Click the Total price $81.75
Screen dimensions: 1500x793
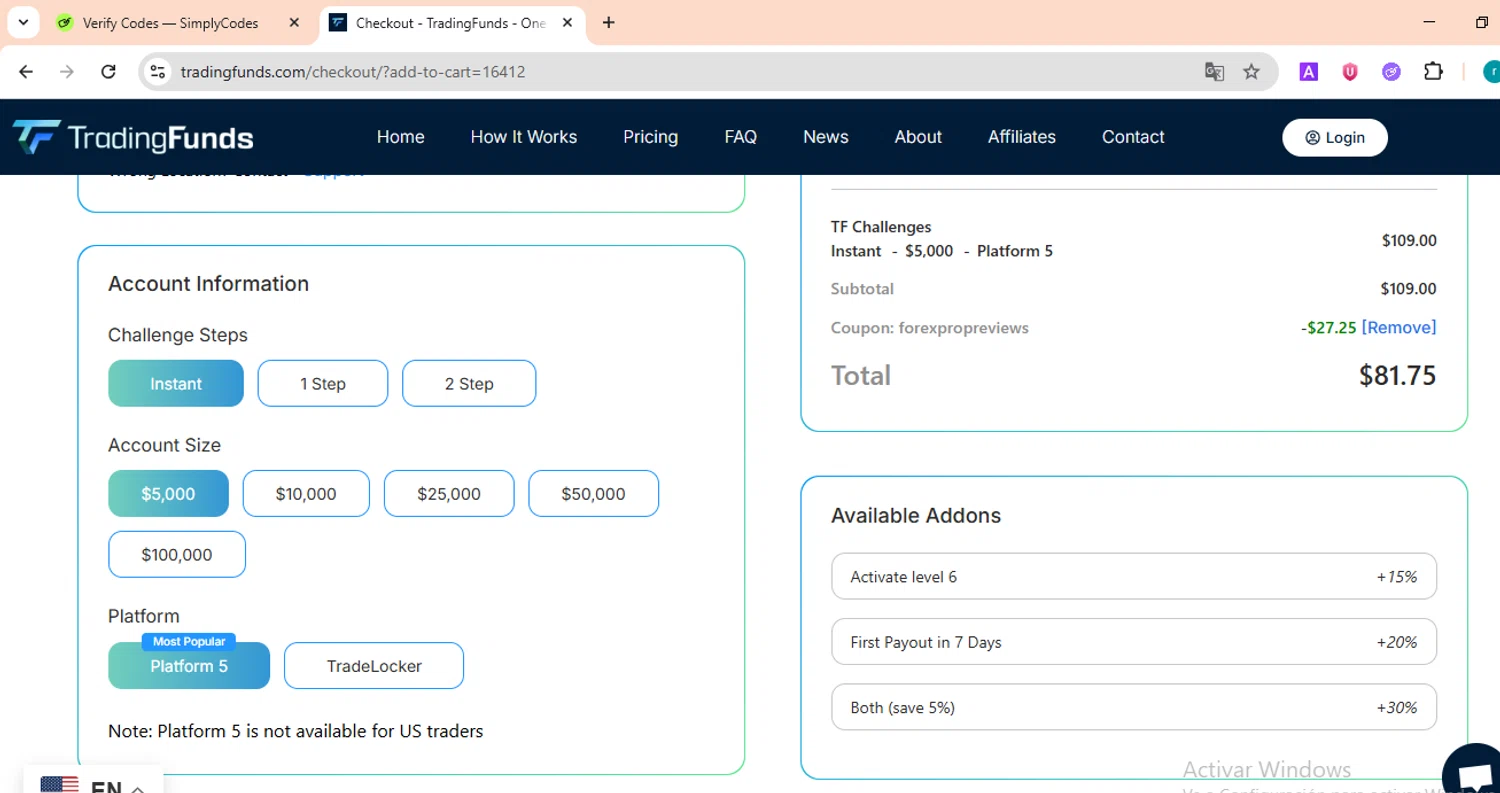tap(1397, 375)
